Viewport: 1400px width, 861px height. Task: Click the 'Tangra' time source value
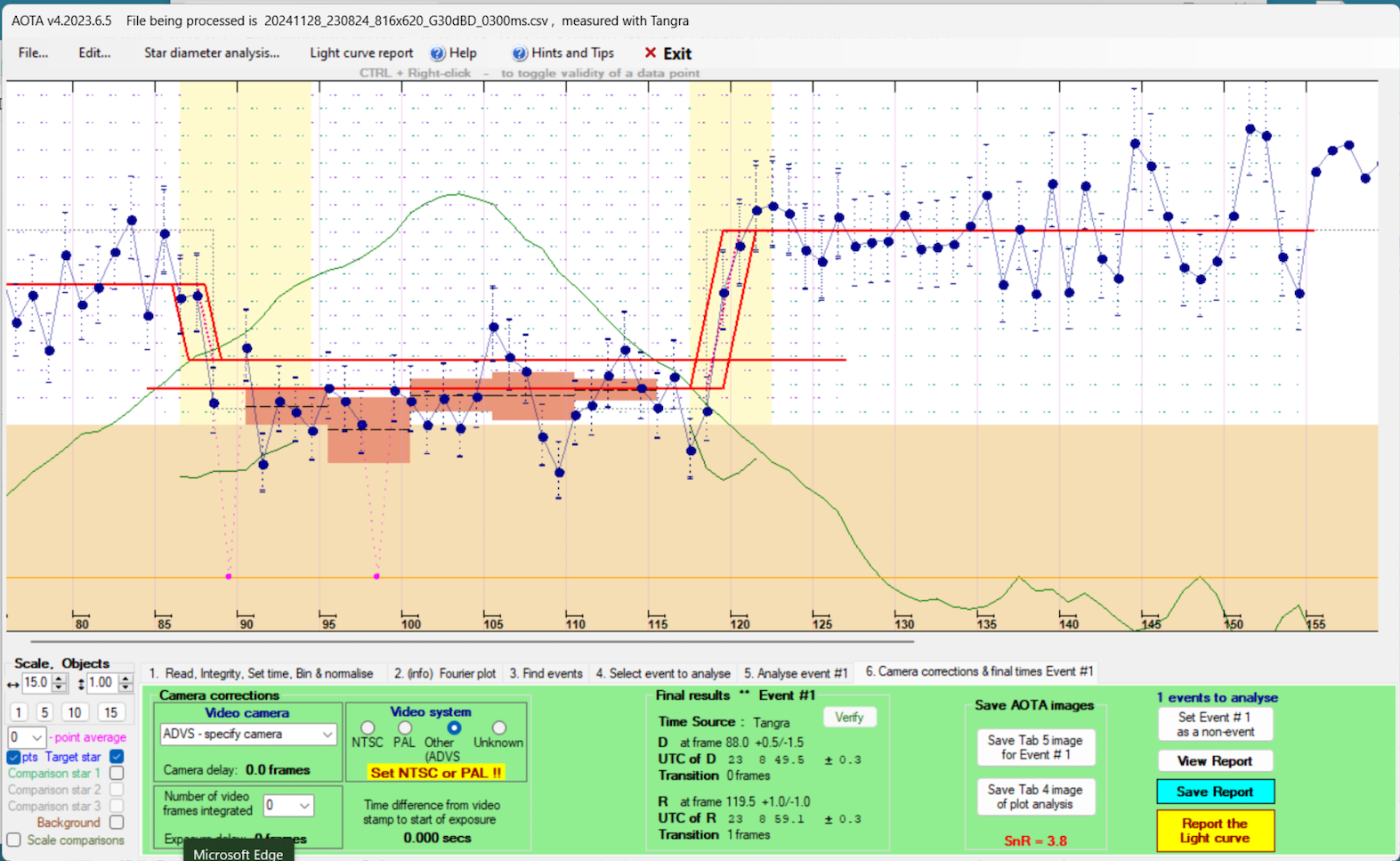click(772, 722)
